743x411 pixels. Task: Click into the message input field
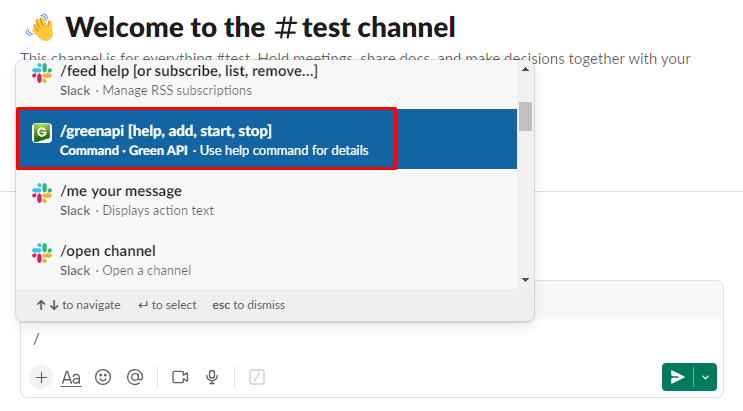tap(370, 339)
